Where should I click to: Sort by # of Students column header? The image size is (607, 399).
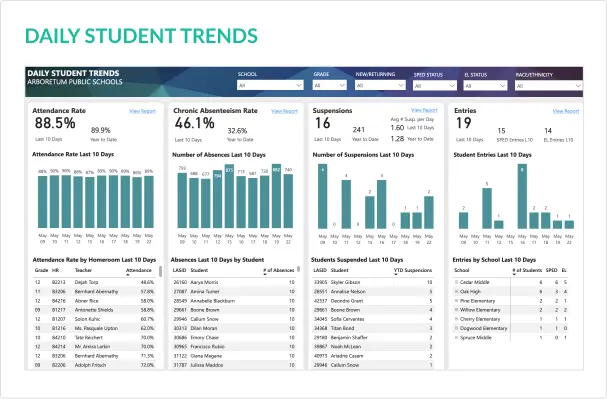(x=527, y=271)
